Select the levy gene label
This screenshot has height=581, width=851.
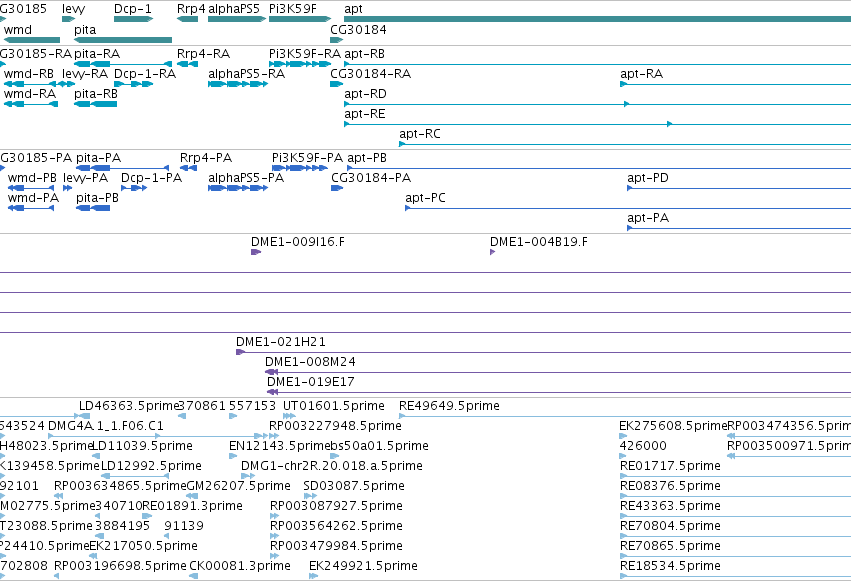click(73, 9)
